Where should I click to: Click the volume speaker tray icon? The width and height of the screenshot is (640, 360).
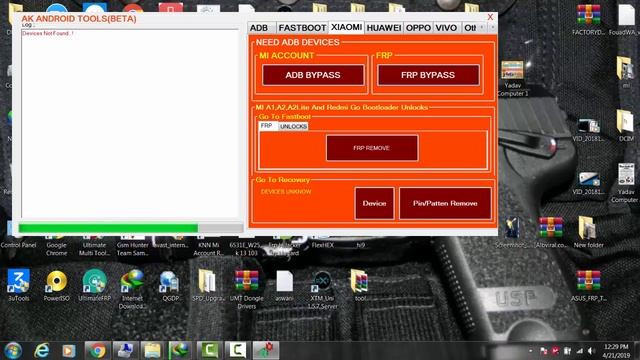pos(591,351)
